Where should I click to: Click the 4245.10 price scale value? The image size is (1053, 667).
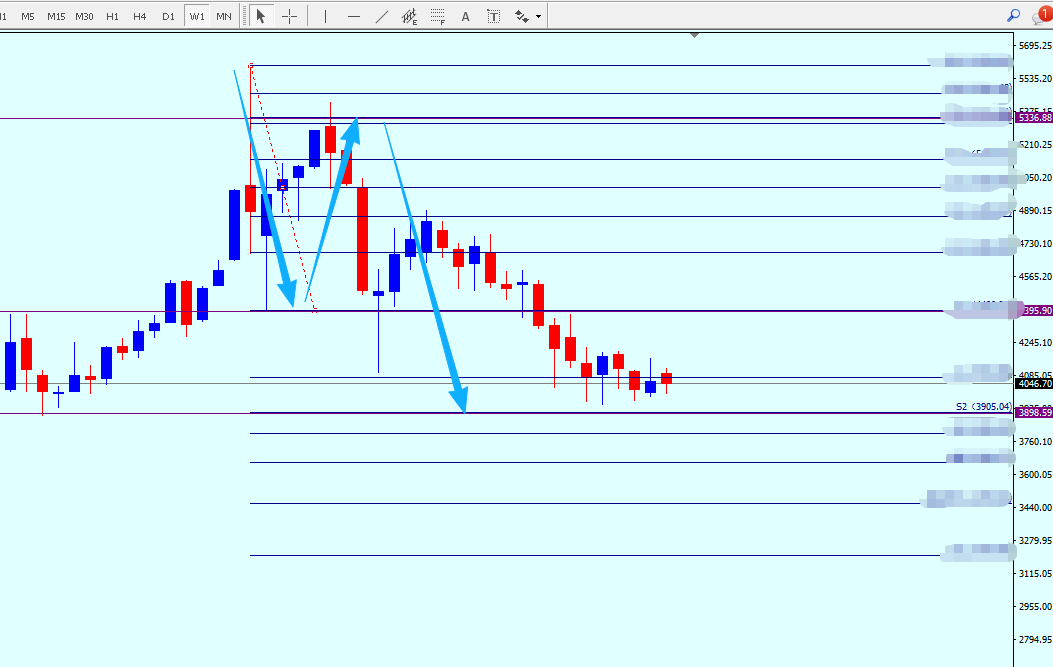point(1035,343)
